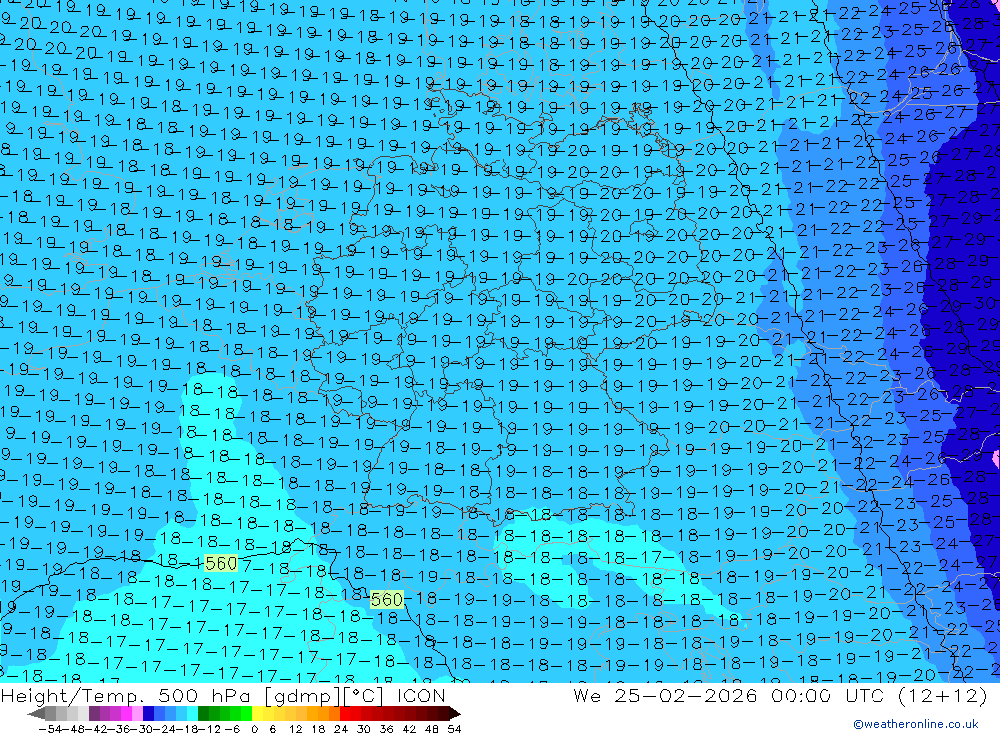Click the 'ICON' model name in title

(421, 695)
